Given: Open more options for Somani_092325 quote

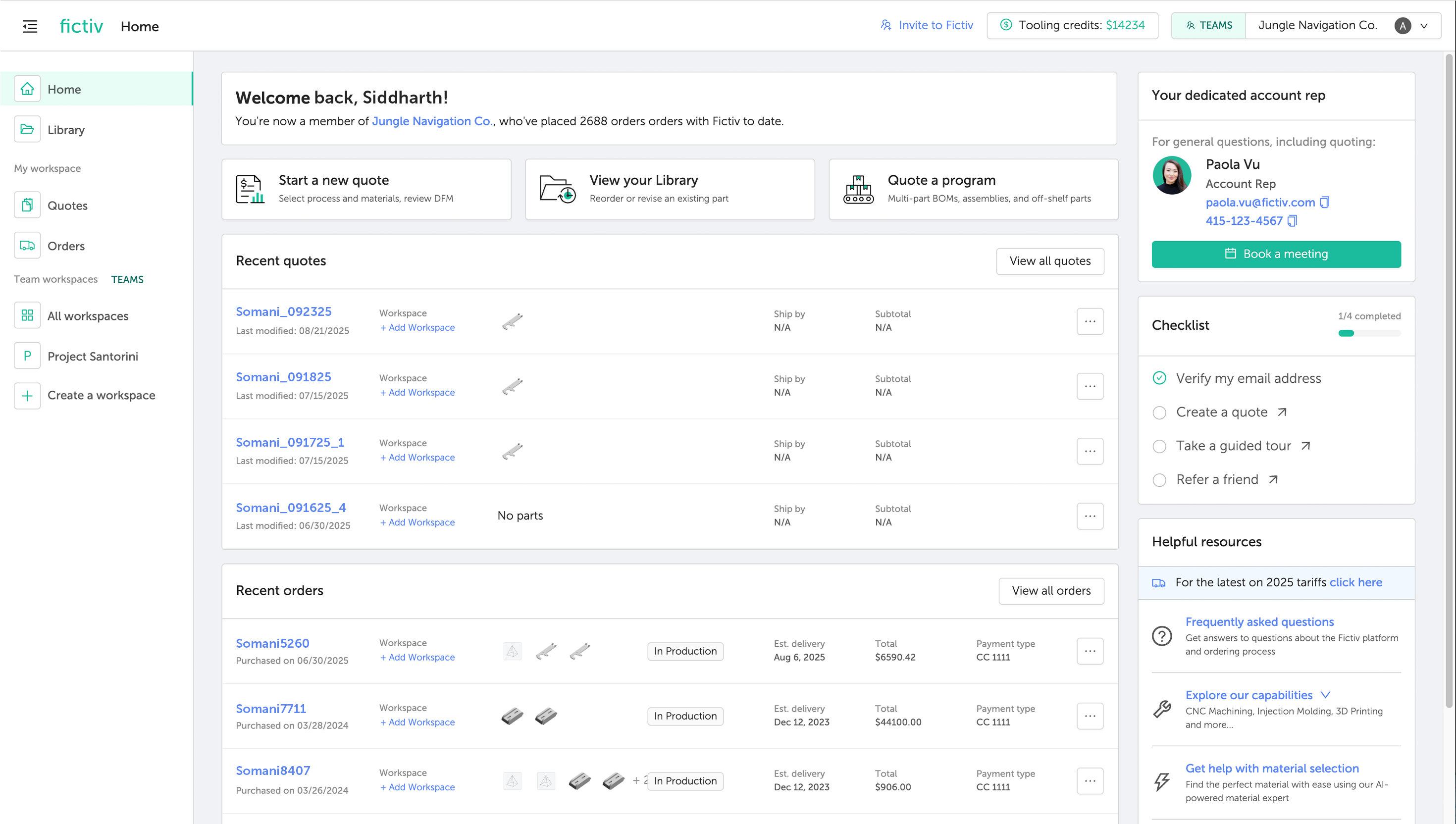Looking at the screenshot, I should [1090, 321].
